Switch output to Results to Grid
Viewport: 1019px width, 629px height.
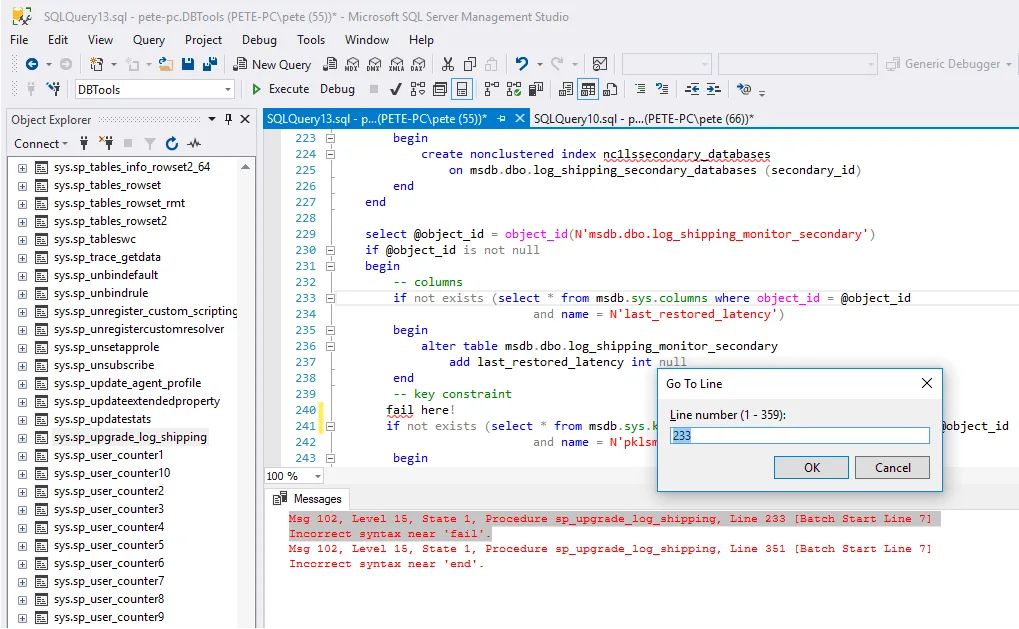(588, 89)
